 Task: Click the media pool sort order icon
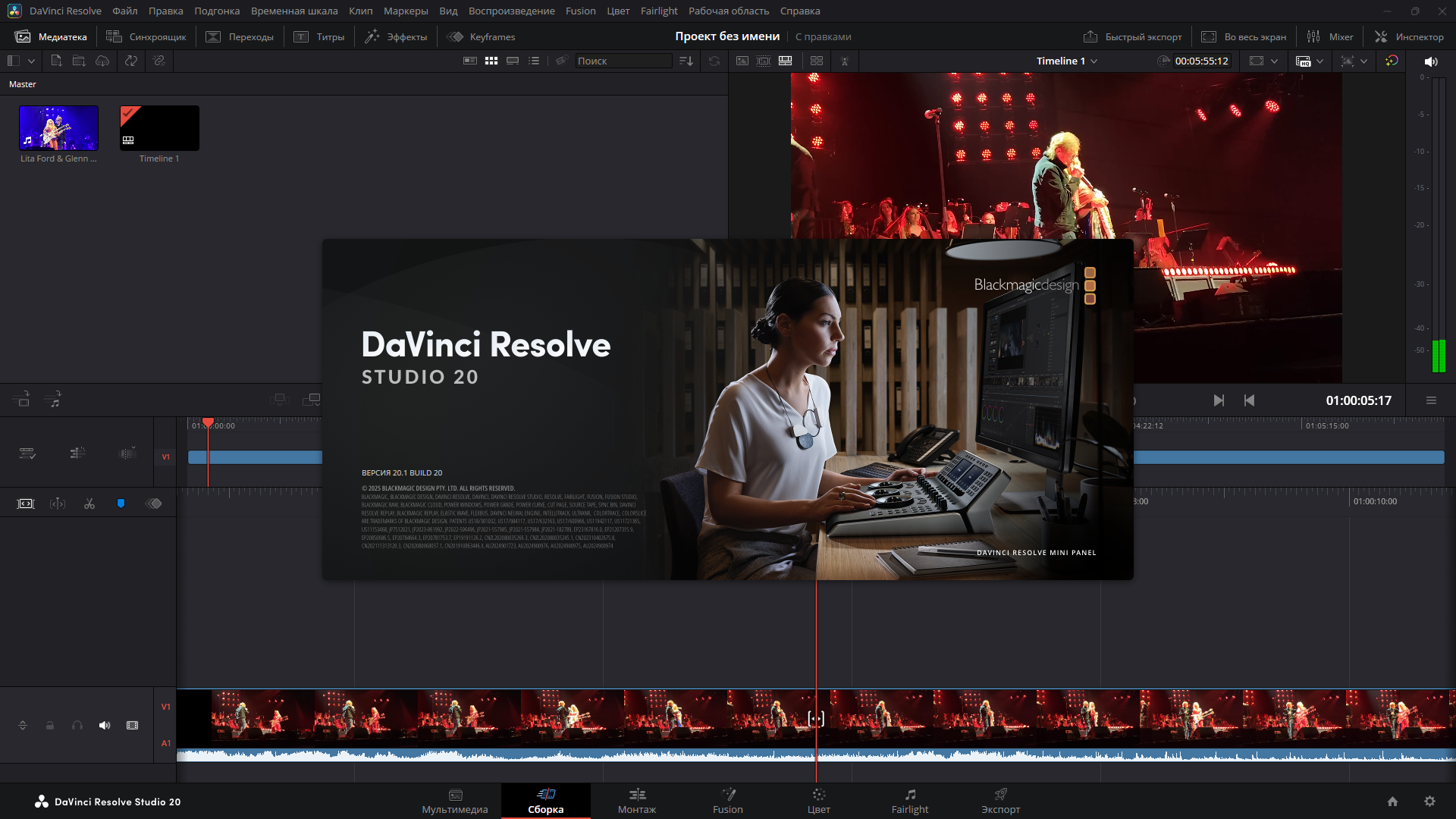[x=686, y=61]
